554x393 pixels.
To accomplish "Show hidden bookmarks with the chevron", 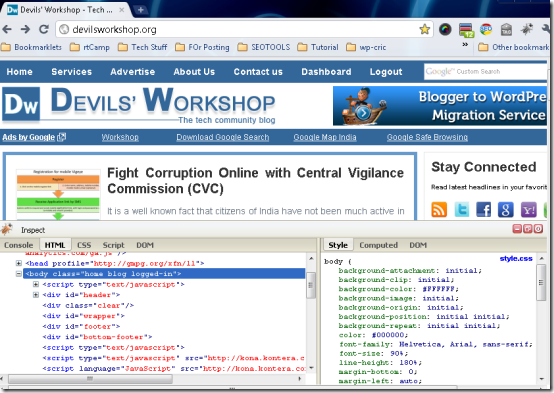I will click(x=465, y=45).
